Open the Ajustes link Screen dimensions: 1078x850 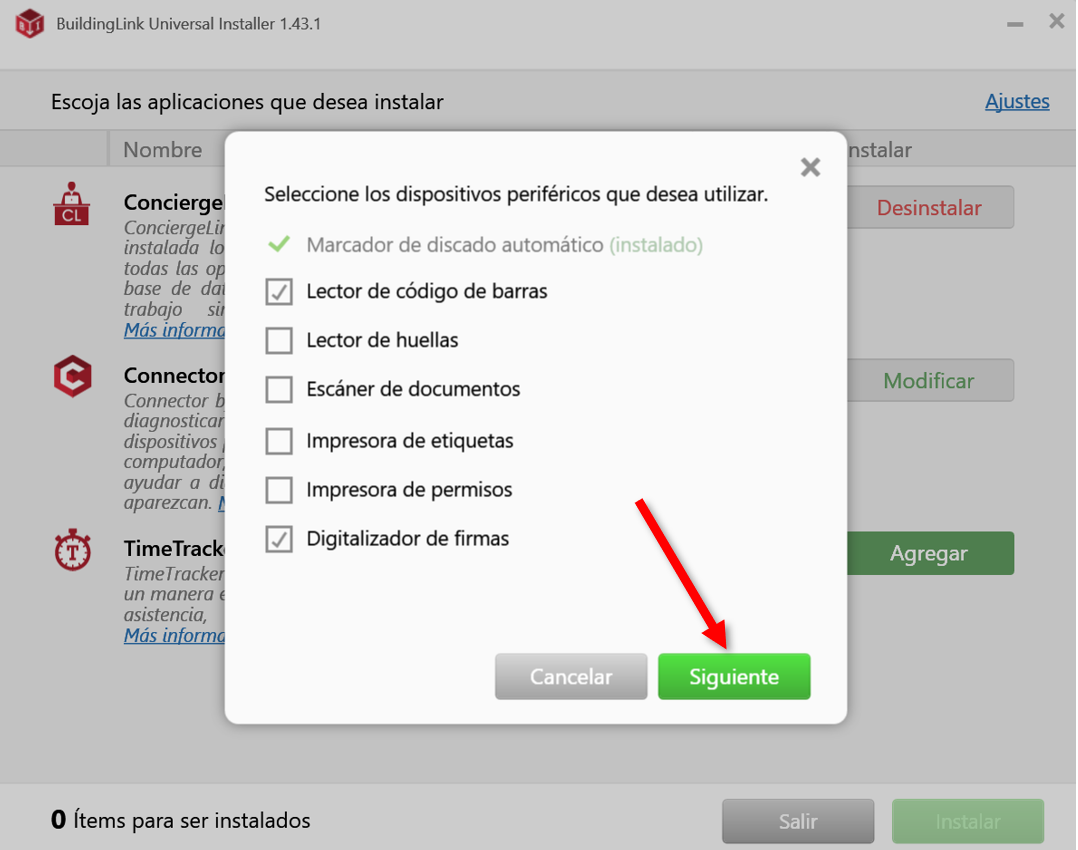pos(1017,102)
